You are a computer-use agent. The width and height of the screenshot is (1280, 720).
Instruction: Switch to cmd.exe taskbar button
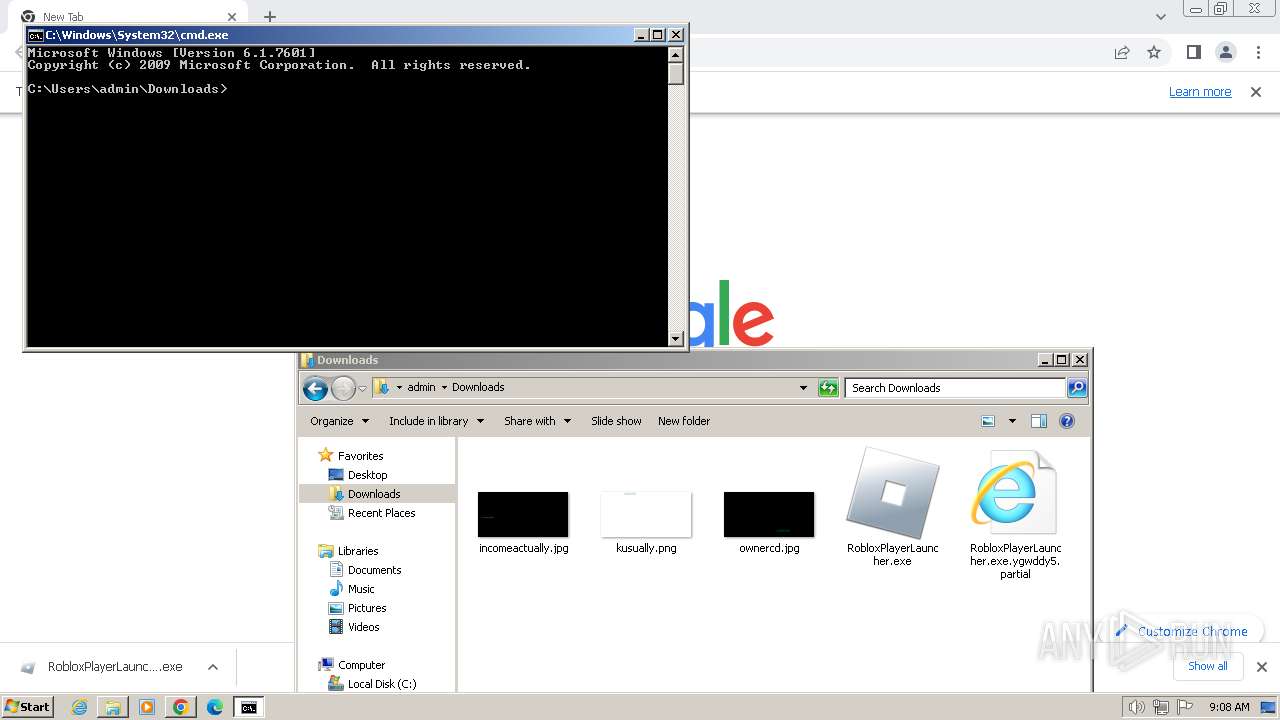[248, 707]
